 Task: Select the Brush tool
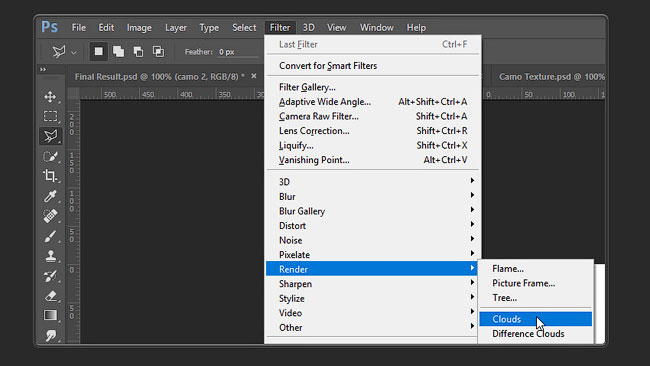(50, 236)
